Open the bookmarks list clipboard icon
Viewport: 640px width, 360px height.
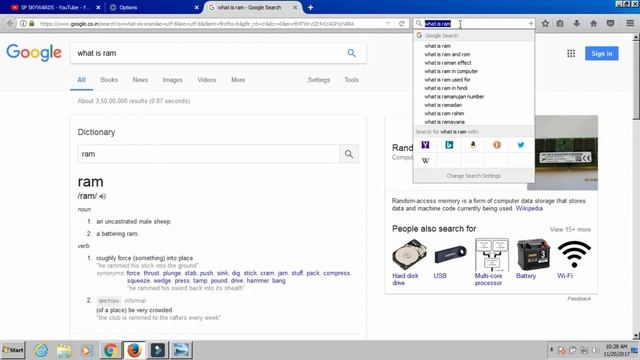(560, 24)
